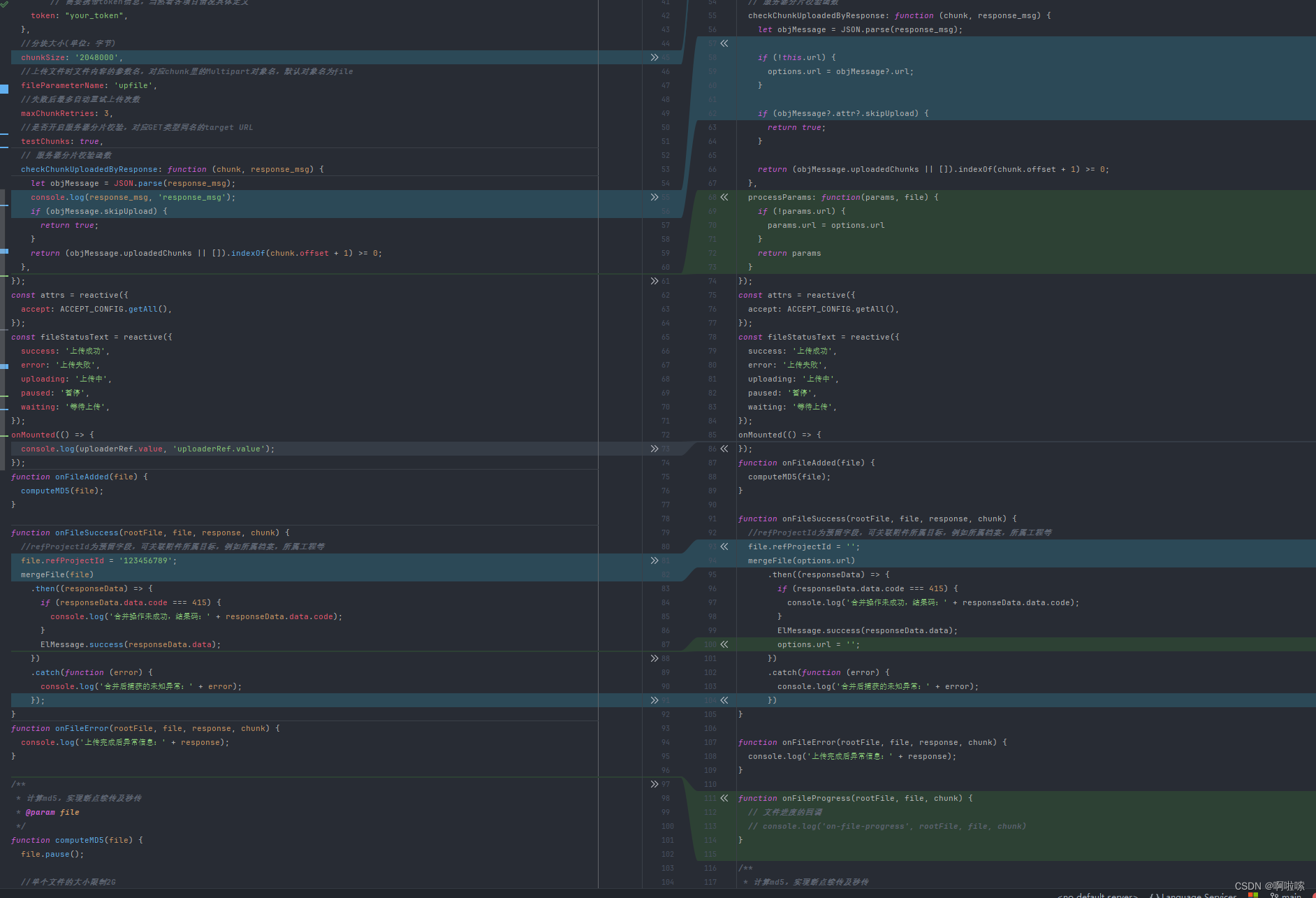Click the left 'maxChunkRetries: 3' line
The image size is (1316, 898).
click(x=67, y=113)
